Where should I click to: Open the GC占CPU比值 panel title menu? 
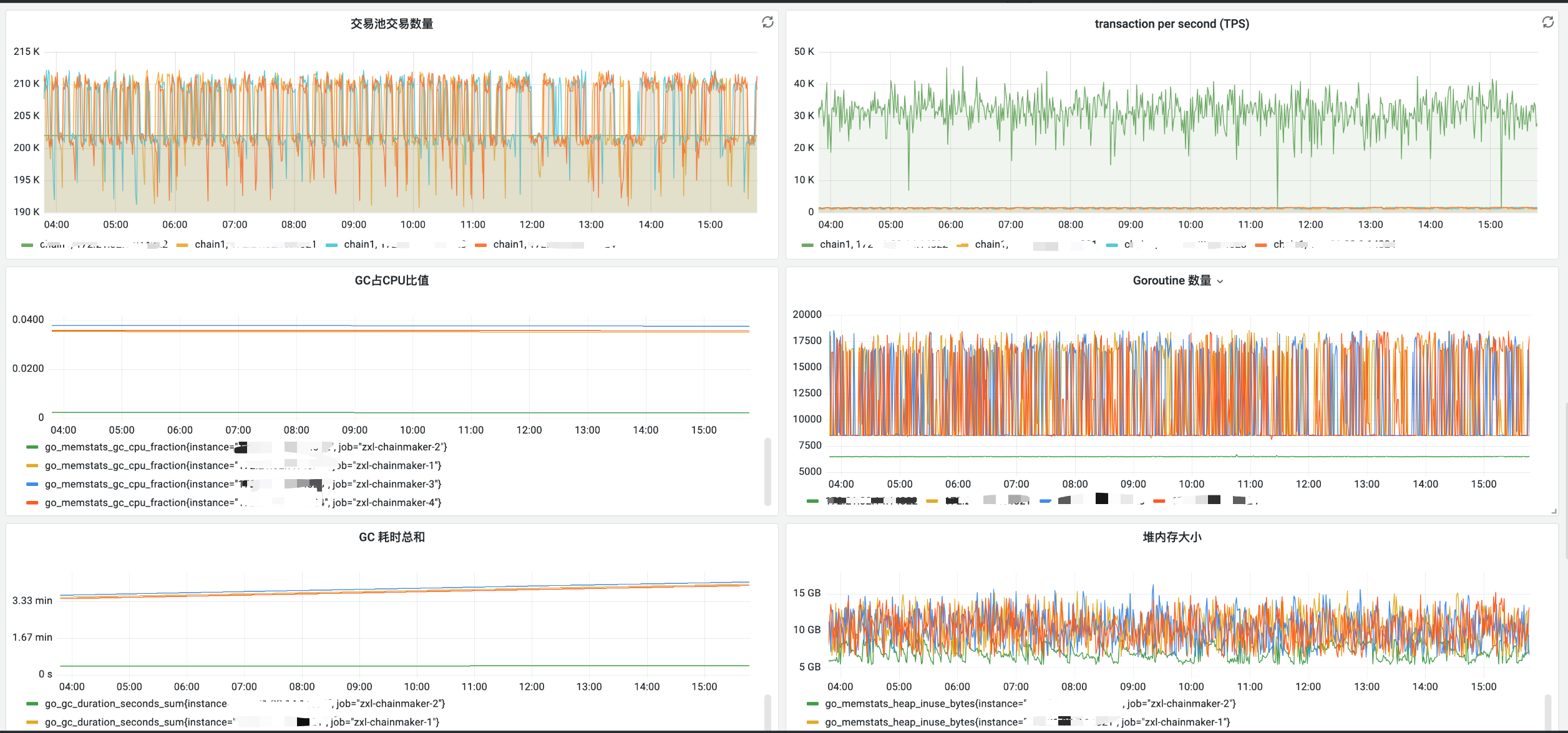[x=392, y=281]
